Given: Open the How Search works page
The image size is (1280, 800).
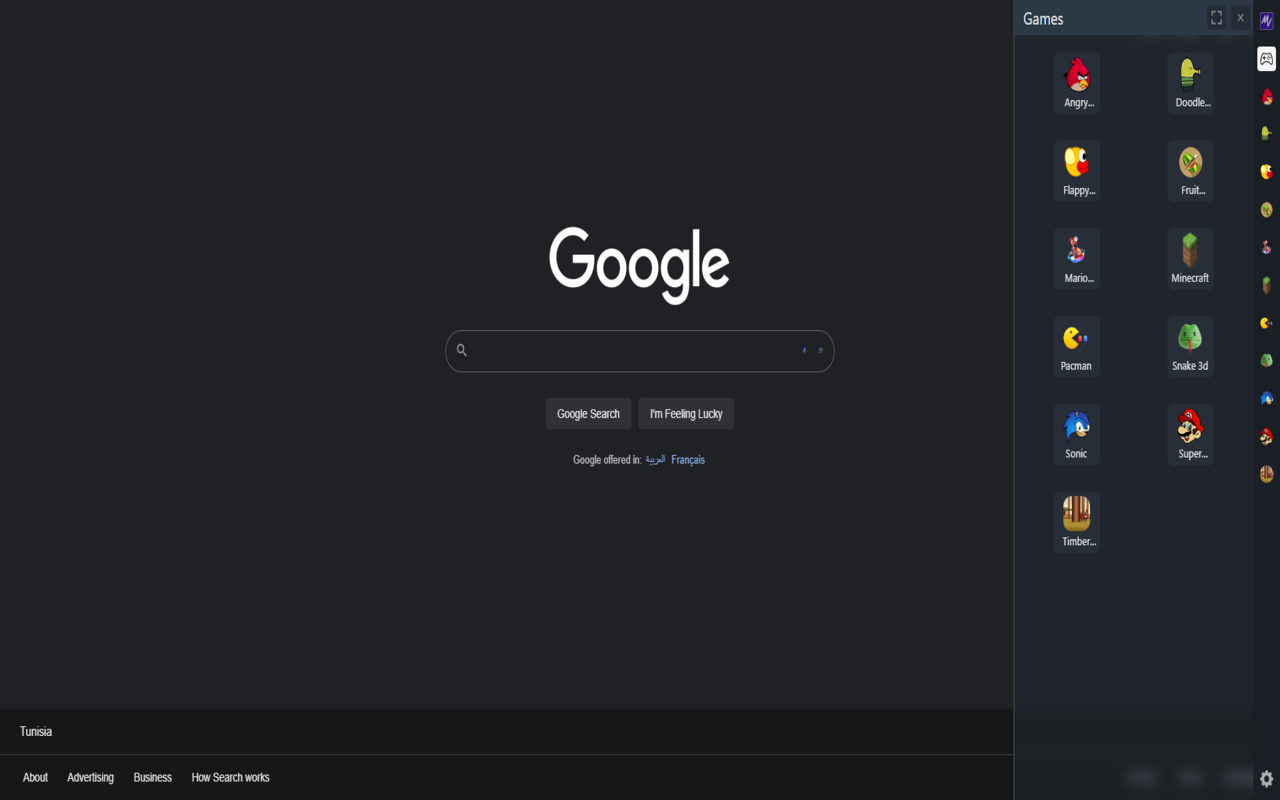Looking at the screenshot, I should [x=230, y=777].
